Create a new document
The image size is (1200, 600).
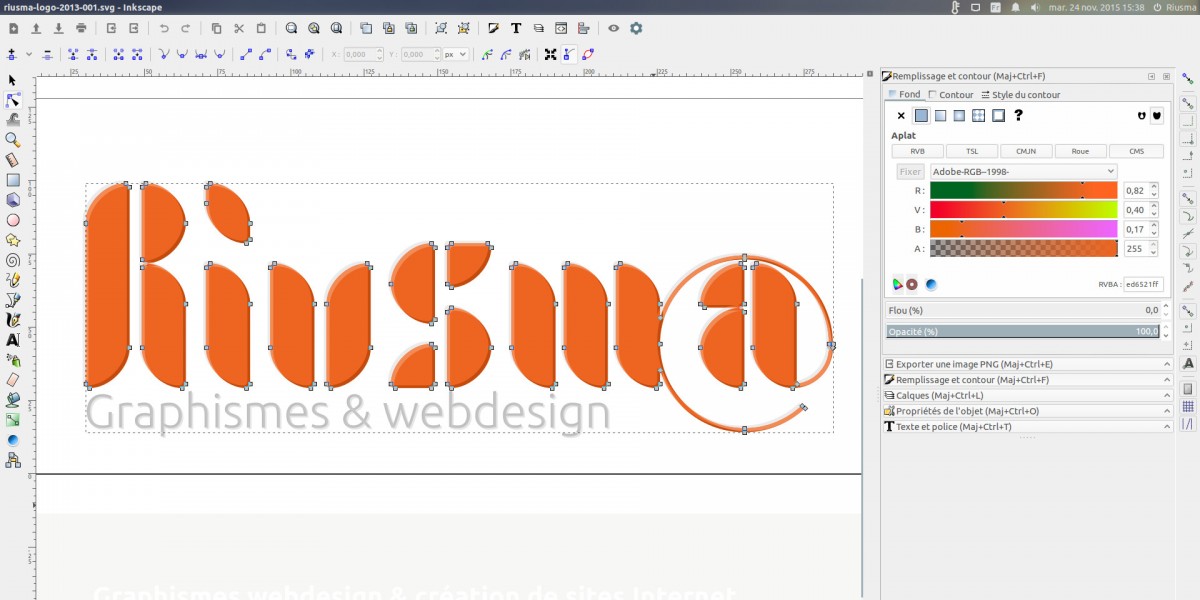click(13, 29)
